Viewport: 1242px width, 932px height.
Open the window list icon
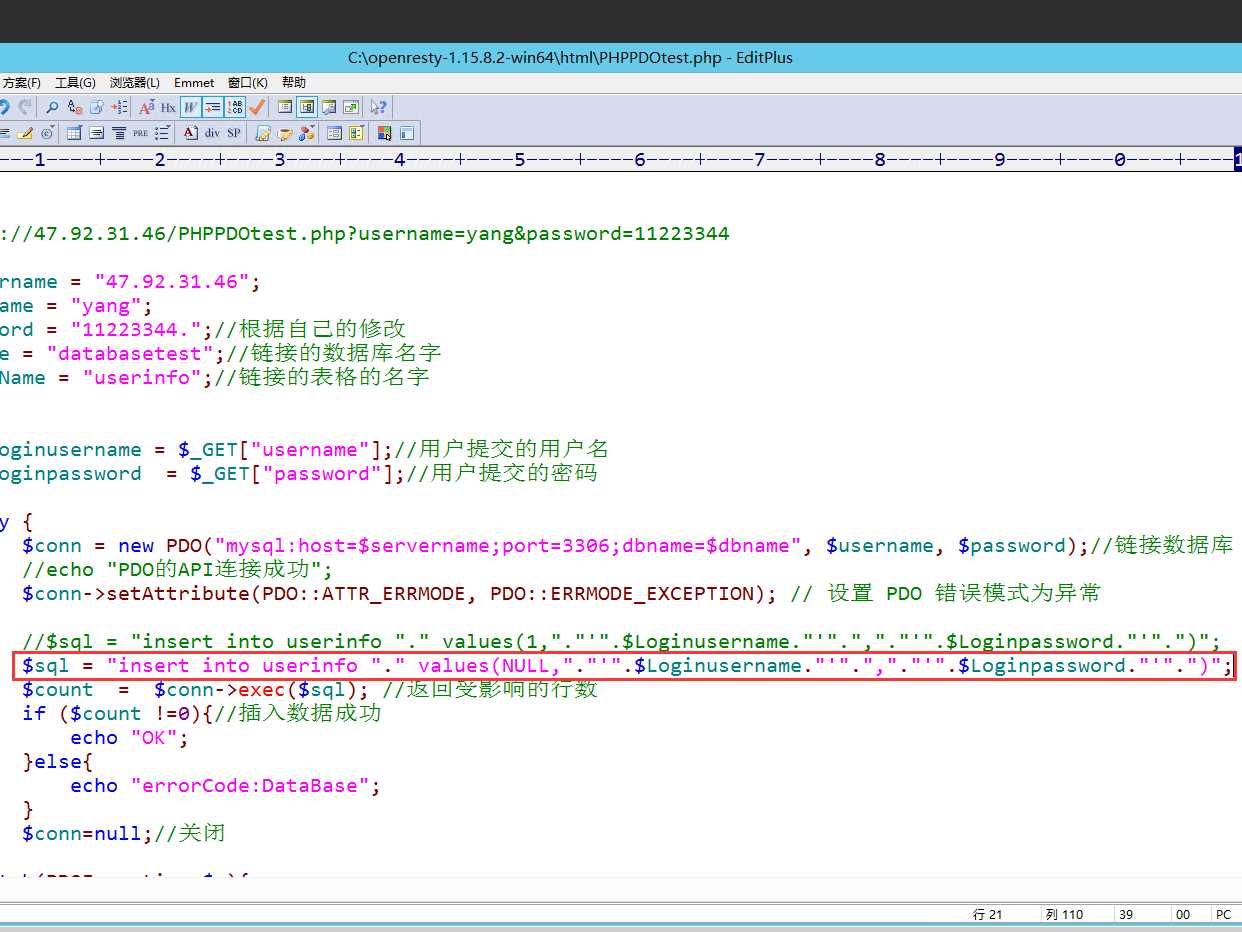(285, 107)
